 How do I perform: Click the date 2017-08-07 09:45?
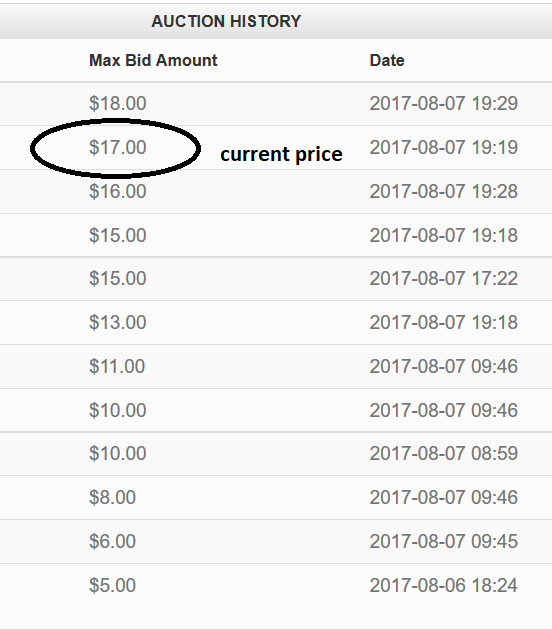click(444, 541)
